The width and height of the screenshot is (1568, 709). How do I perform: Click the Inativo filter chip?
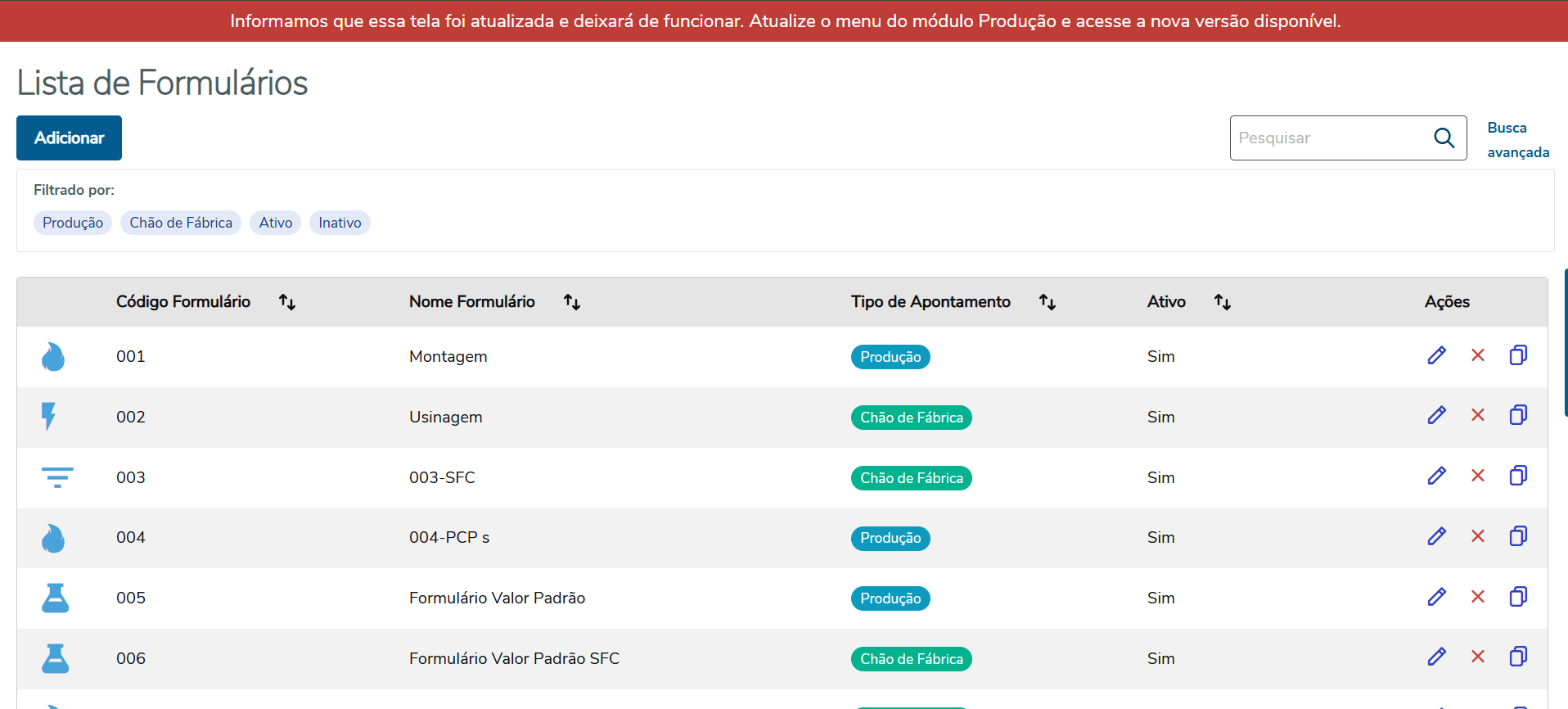[340, 223]
